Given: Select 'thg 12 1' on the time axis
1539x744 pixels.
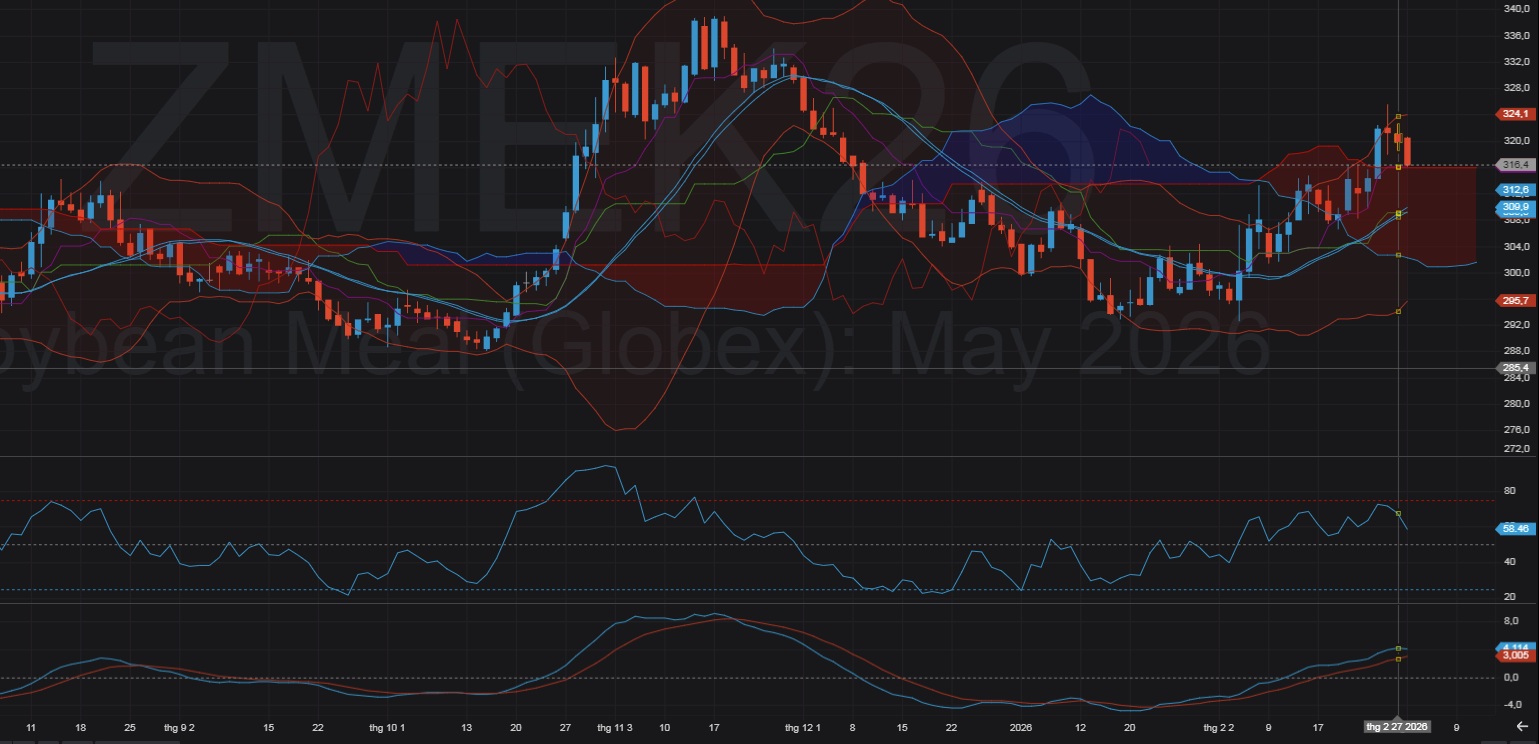Looking at the screenshot, I should tap(802, 727).
